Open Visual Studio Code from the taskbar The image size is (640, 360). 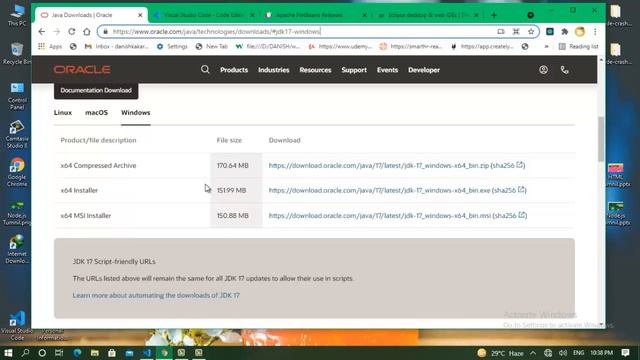coord(147,353)
